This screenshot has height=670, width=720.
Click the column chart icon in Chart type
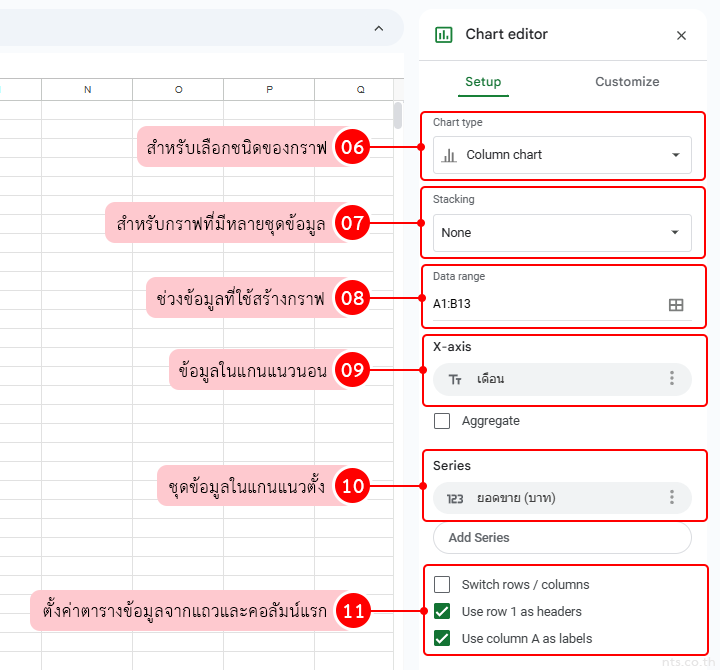pyautogui.click(x=450, y=155)
